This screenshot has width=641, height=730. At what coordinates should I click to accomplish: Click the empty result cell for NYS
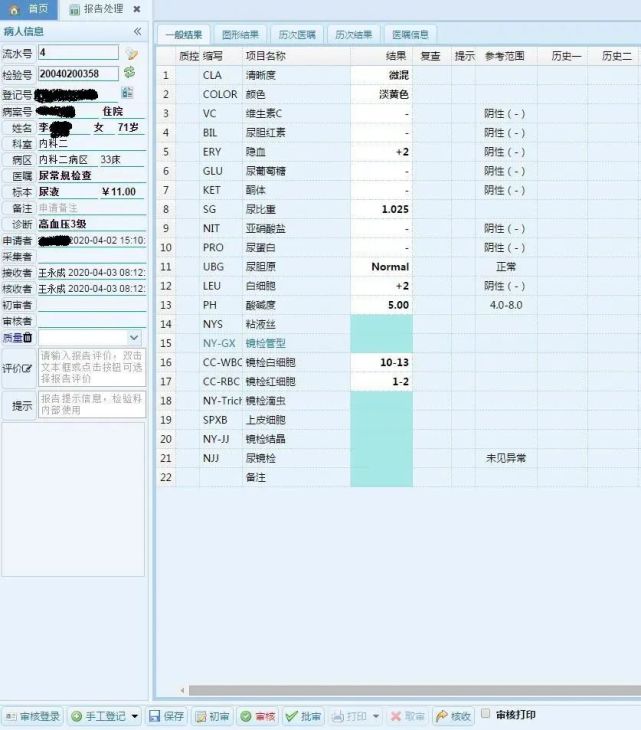(381, 324)
